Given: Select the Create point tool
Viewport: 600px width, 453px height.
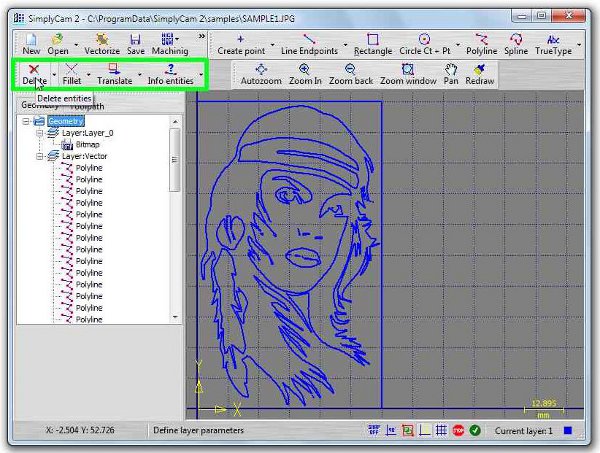Looking at the screenshot, I should point(241,44).
